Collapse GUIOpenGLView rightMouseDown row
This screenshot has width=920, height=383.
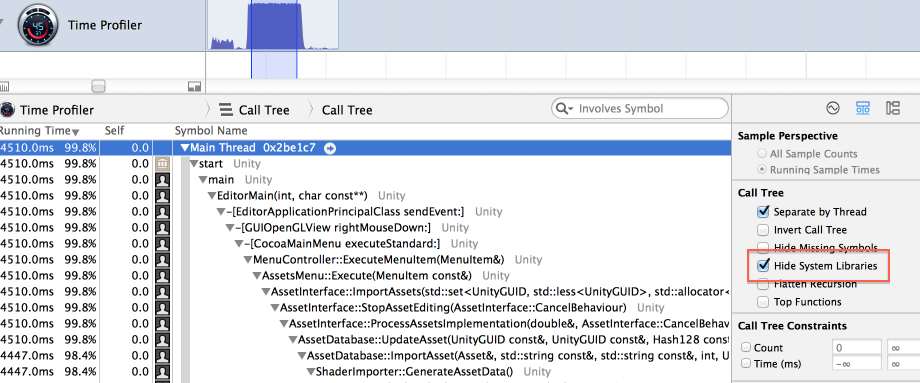[230, 228]
